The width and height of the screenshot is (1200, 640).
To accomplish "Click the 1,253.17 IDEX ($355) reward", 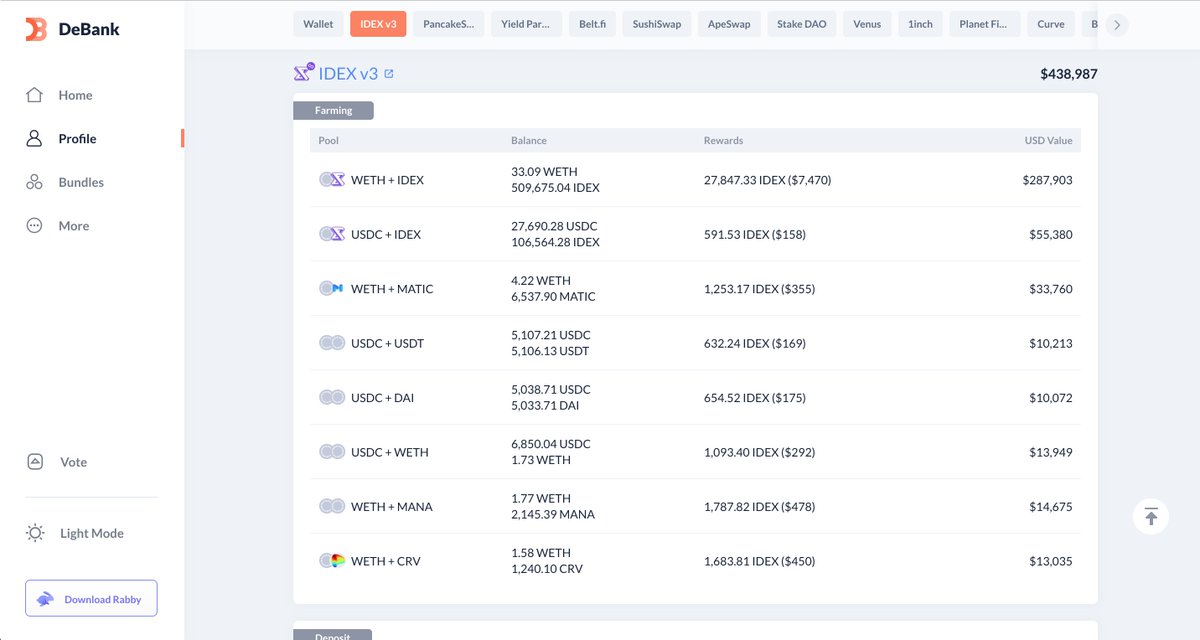I will pyautogui.click(x=759, y=289).
